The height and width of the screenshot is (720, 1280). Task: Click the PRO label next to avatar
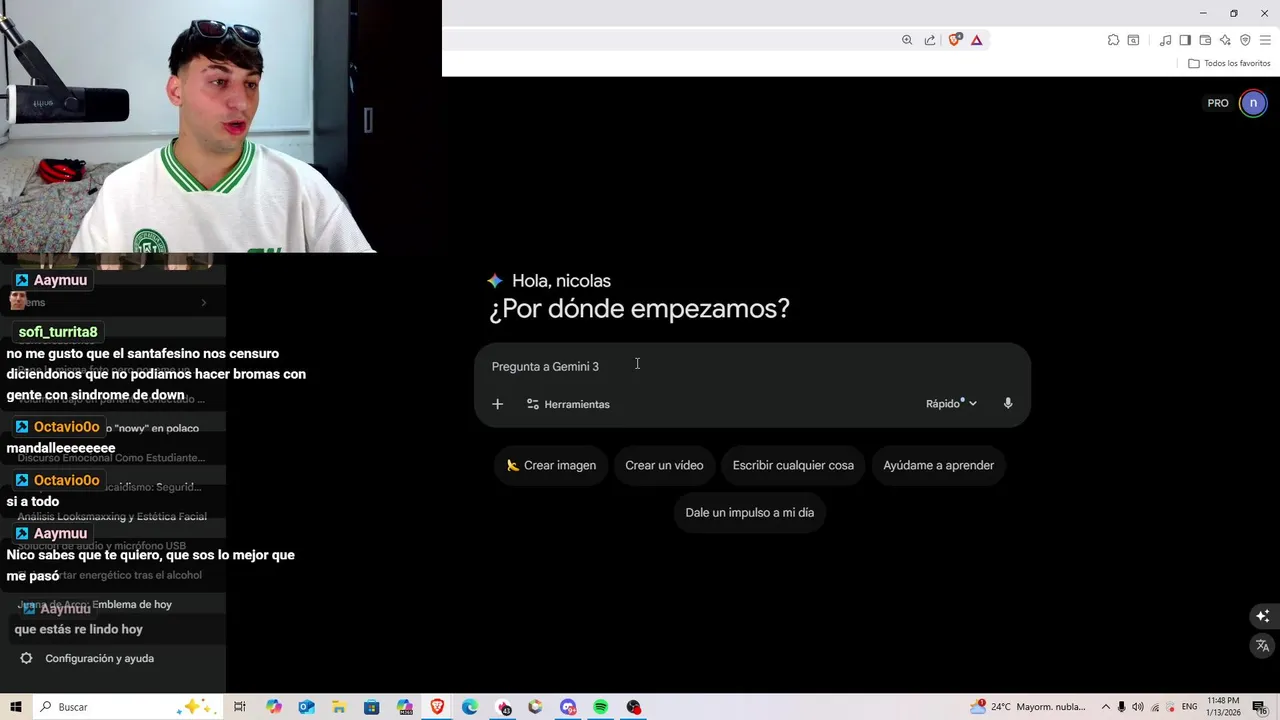tap(1218, 103)
